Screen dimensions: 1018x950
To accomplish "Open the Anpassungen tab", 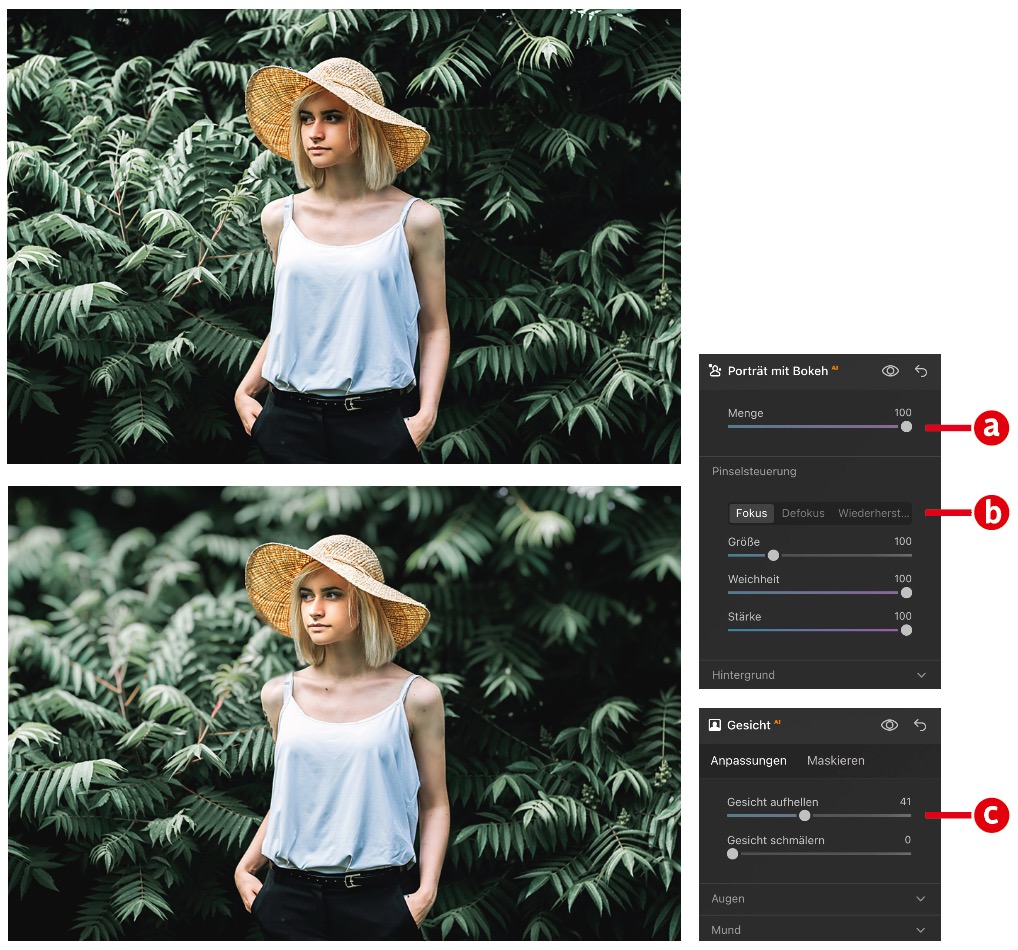I will 748,761.
